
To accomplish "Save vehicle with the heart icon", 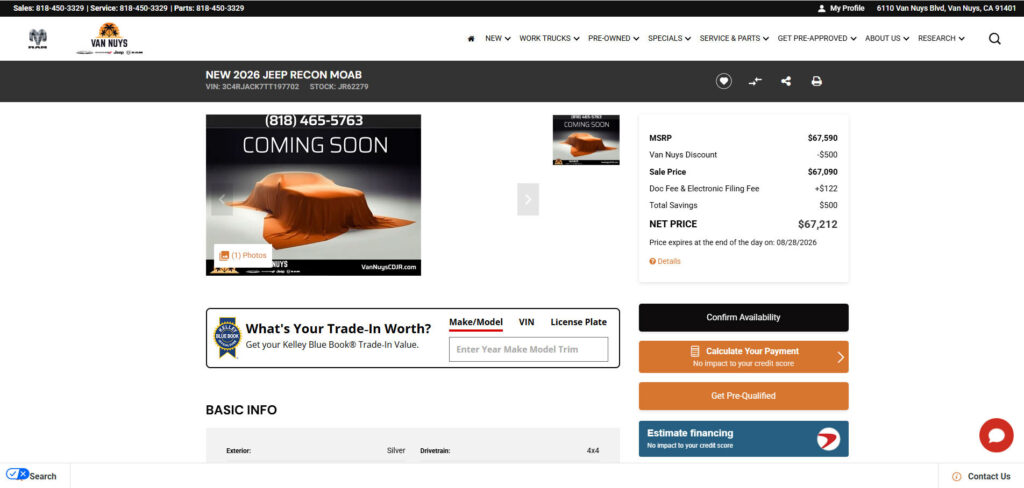I will pos(724,82).
